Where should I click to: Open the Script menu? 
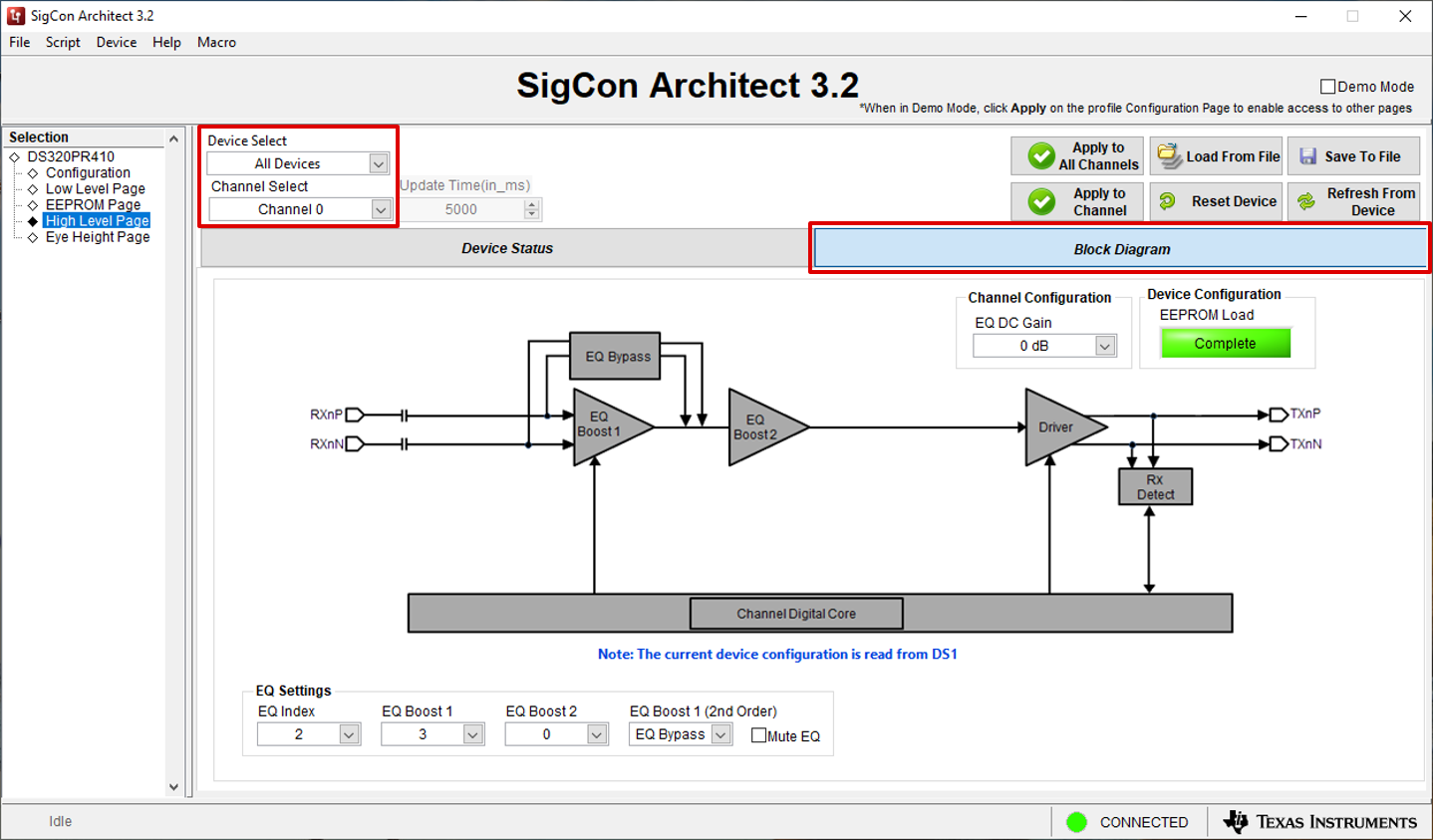point(63,42)
